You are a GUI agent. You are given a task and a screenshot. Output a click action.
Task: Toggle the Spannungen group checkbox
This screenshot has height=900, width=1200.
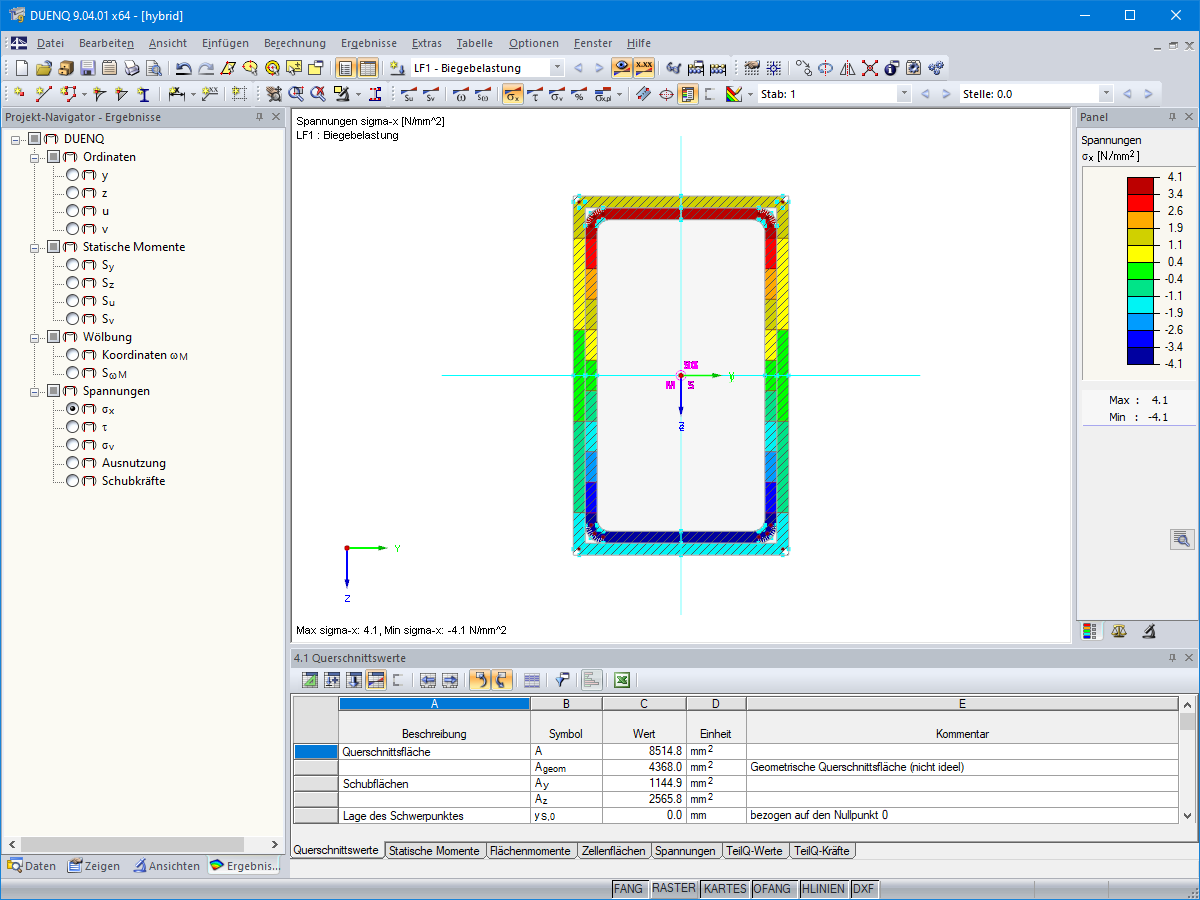tap(54, 391)
